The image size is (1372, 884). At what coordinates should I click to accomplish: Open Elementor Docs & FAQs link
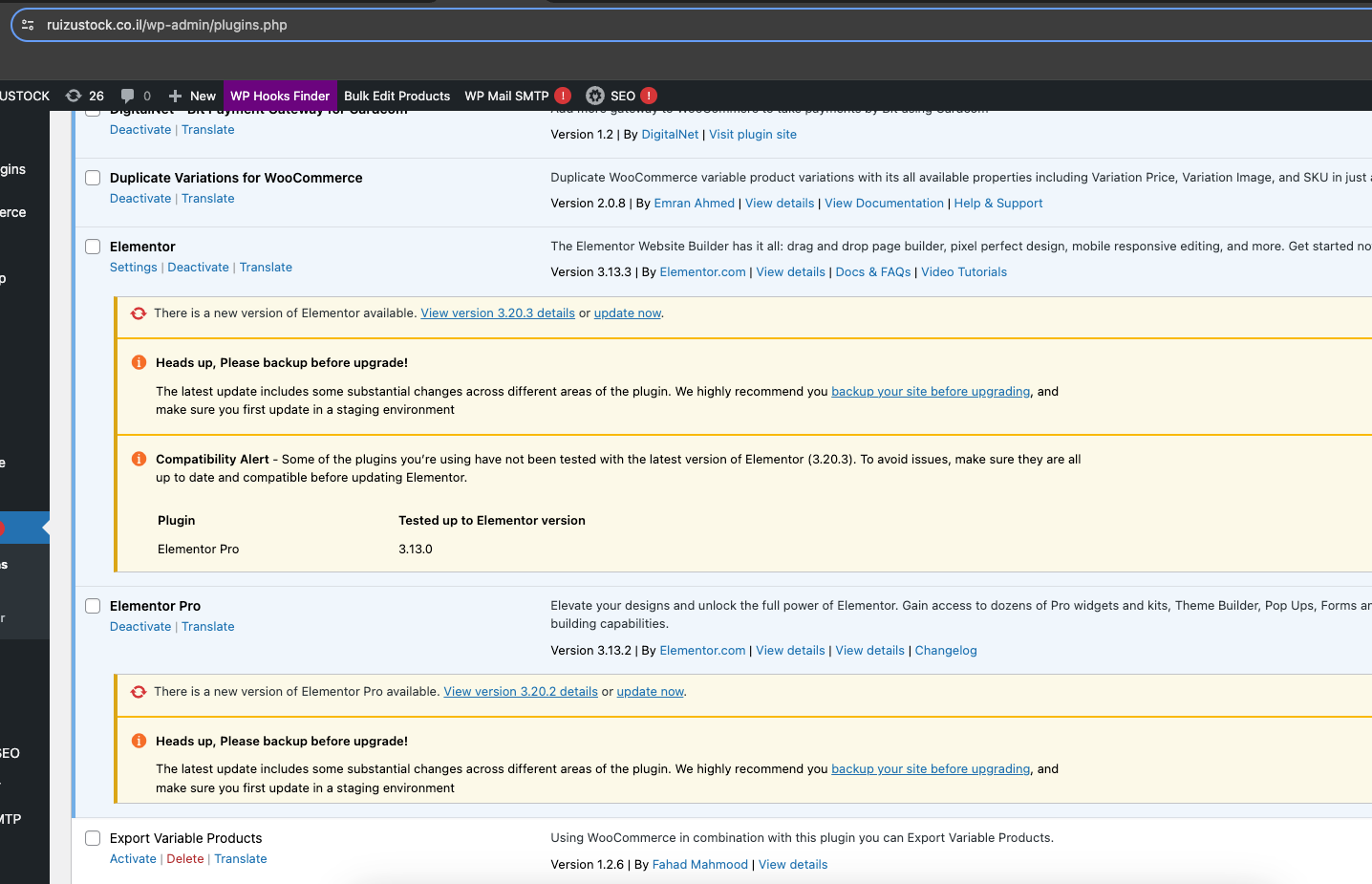tap(873, 272)
